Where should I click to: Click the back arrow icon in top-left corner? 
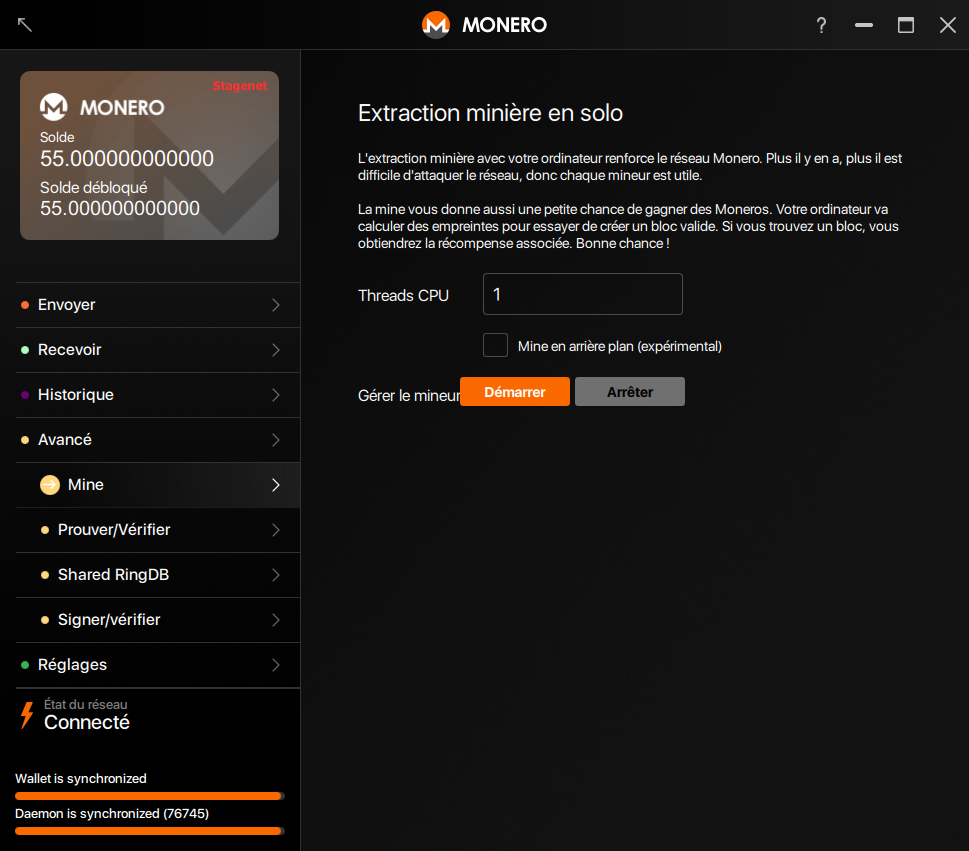(x=25, y=25)
